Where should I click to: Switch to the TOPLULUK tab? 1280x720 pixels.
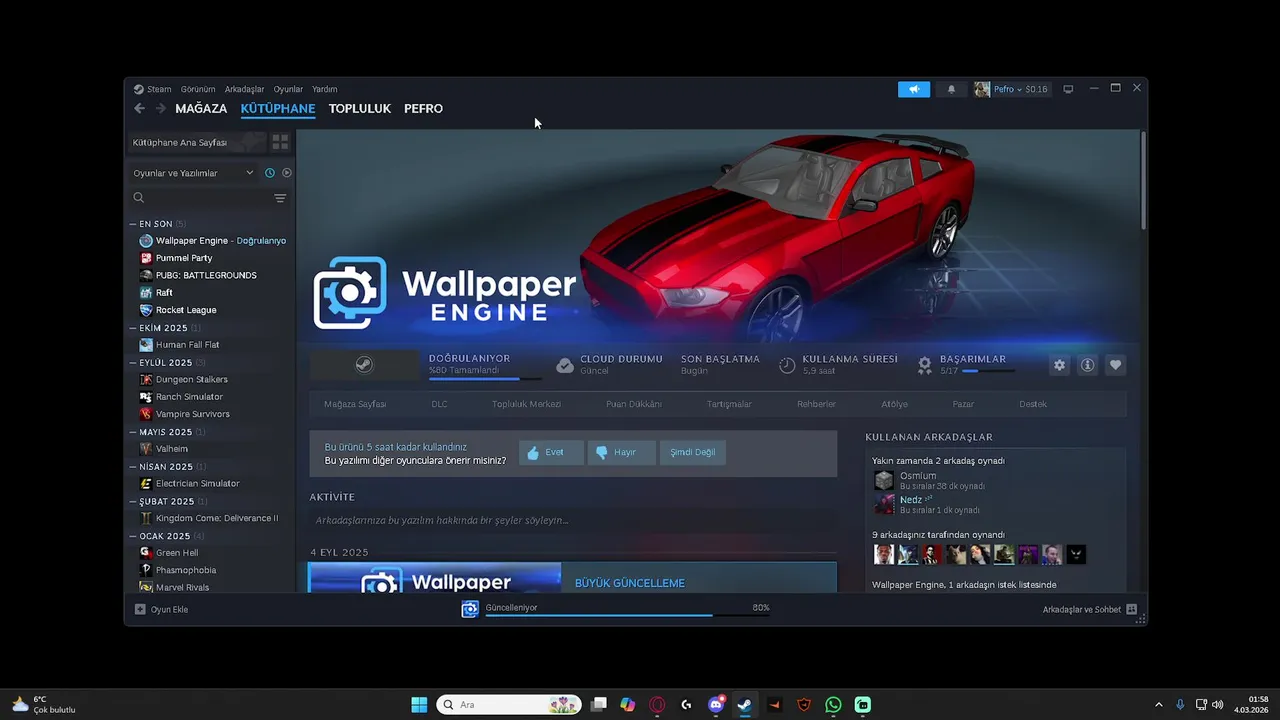tap(359, 108)
